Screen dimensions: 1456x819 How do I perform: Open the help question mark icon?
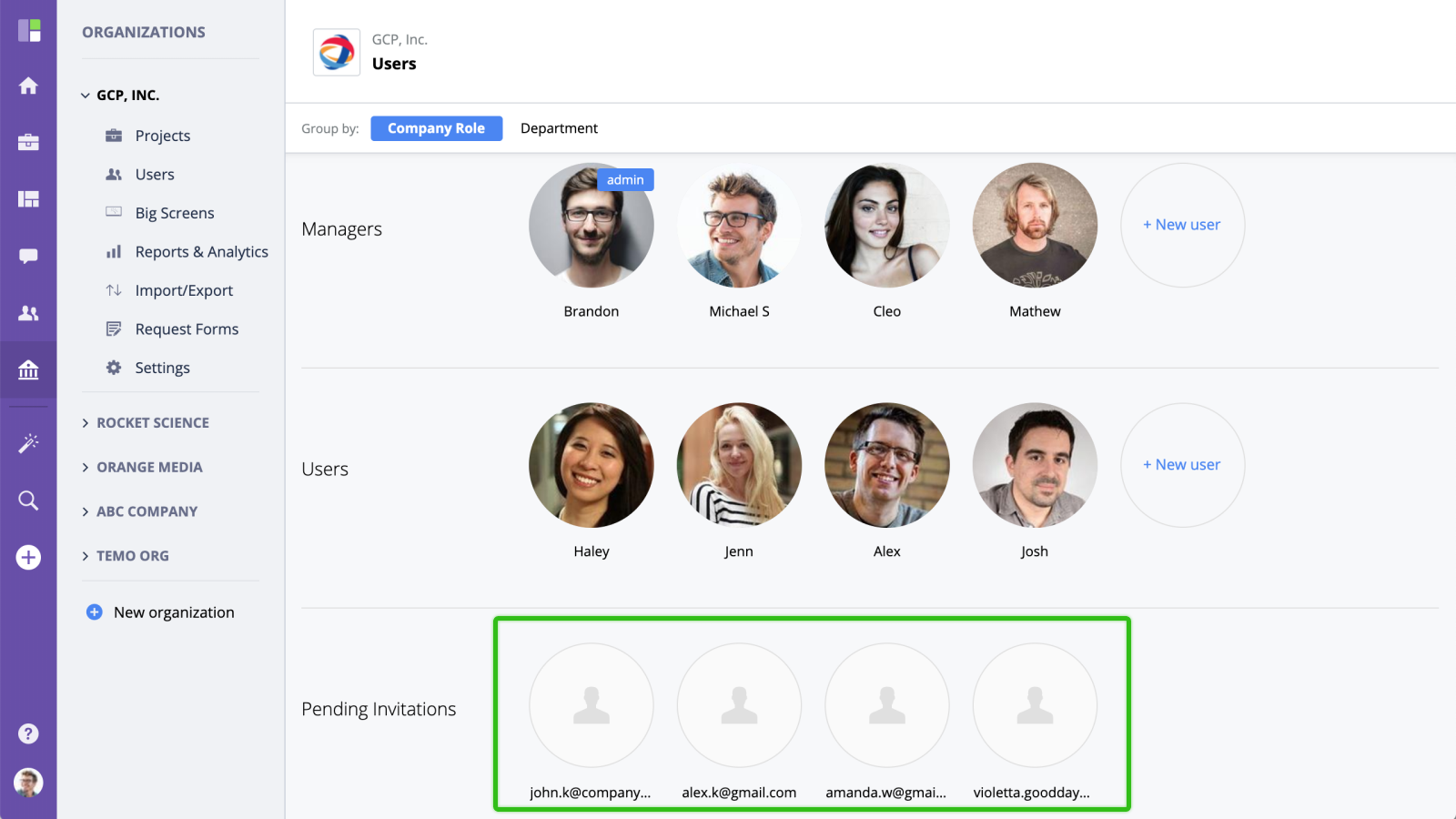(x=28, y=733)
